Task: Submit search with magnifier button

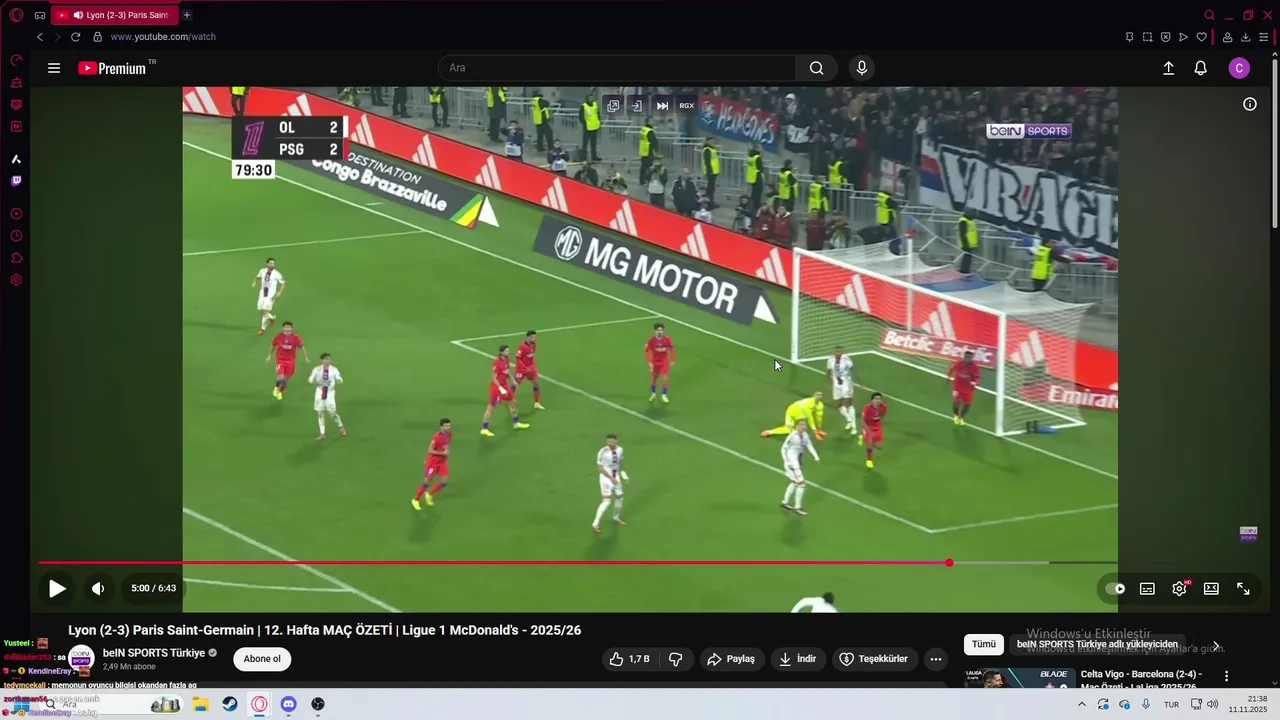Action: (x=817, y=68)
